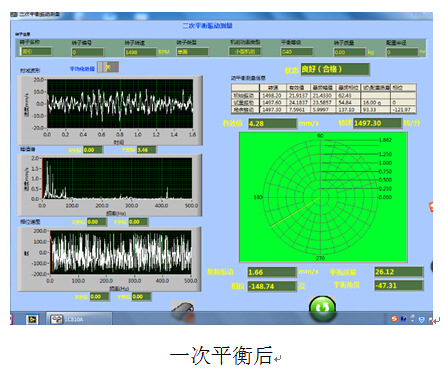The height and width of the screenshot is (370, 443).
Task: Open the motor power type selector
Action: (245, 51)
